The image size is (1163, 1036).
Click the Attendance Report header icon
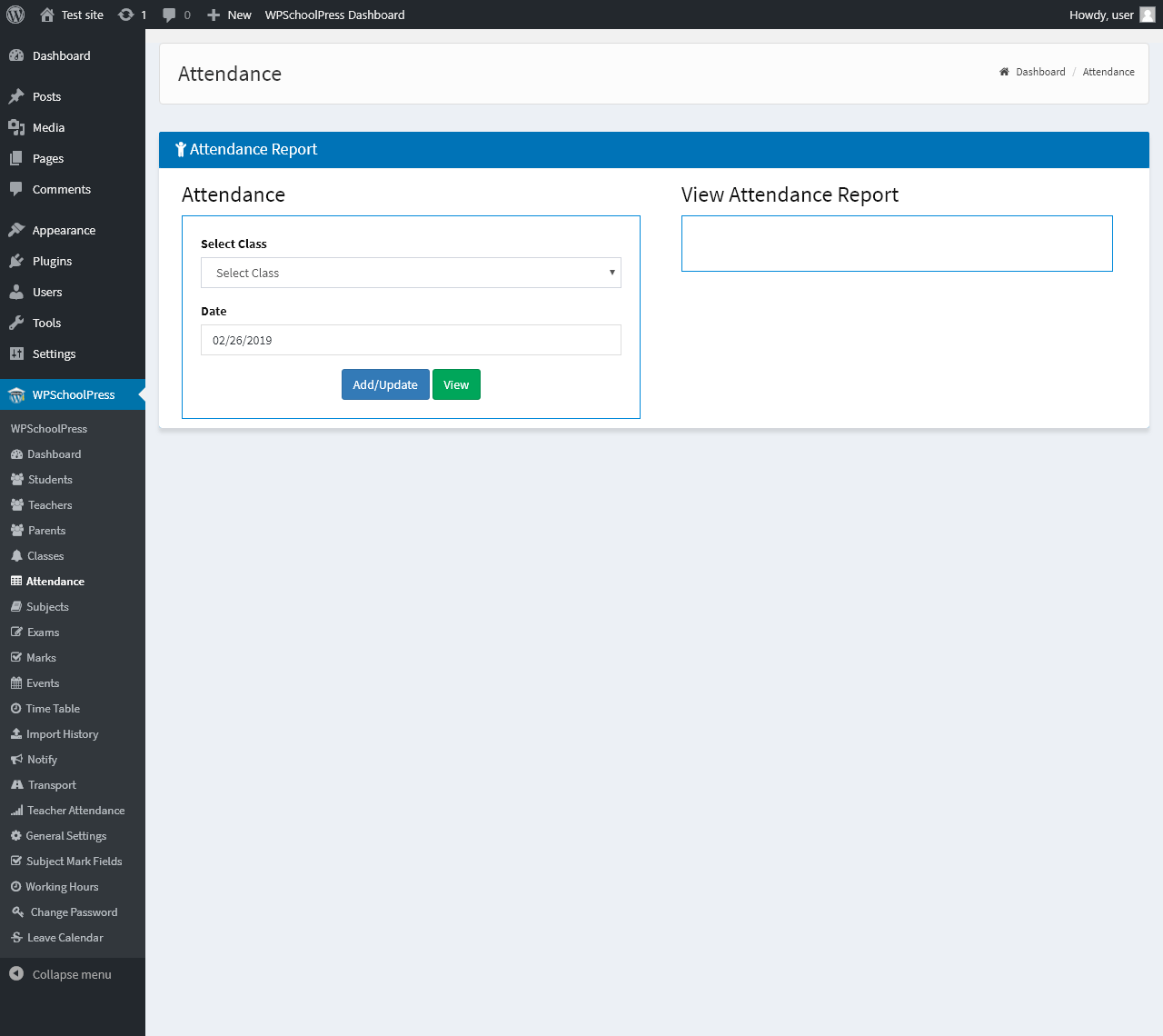[x=181, y=149]
